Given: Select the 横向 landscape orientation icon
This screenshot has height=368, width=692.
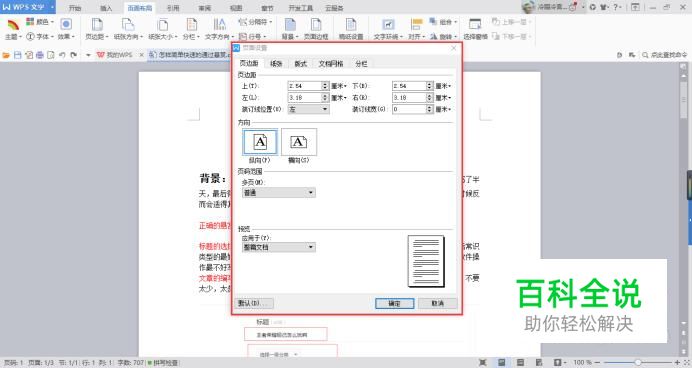Looking at the screenshot, I should pos(299,142).
